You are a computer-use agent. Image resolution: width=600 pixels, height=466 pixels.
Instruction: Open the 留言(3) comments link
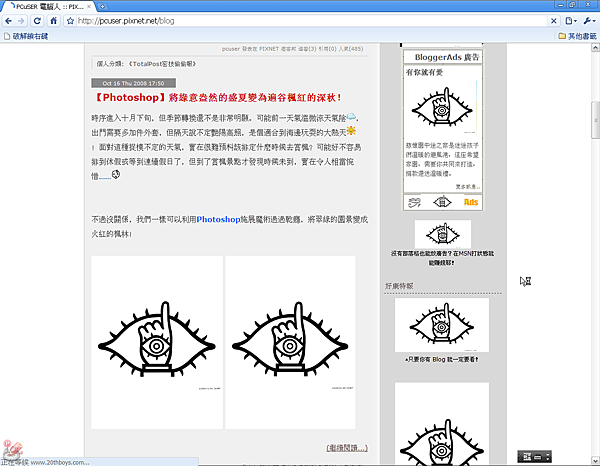tap(307, 49)
